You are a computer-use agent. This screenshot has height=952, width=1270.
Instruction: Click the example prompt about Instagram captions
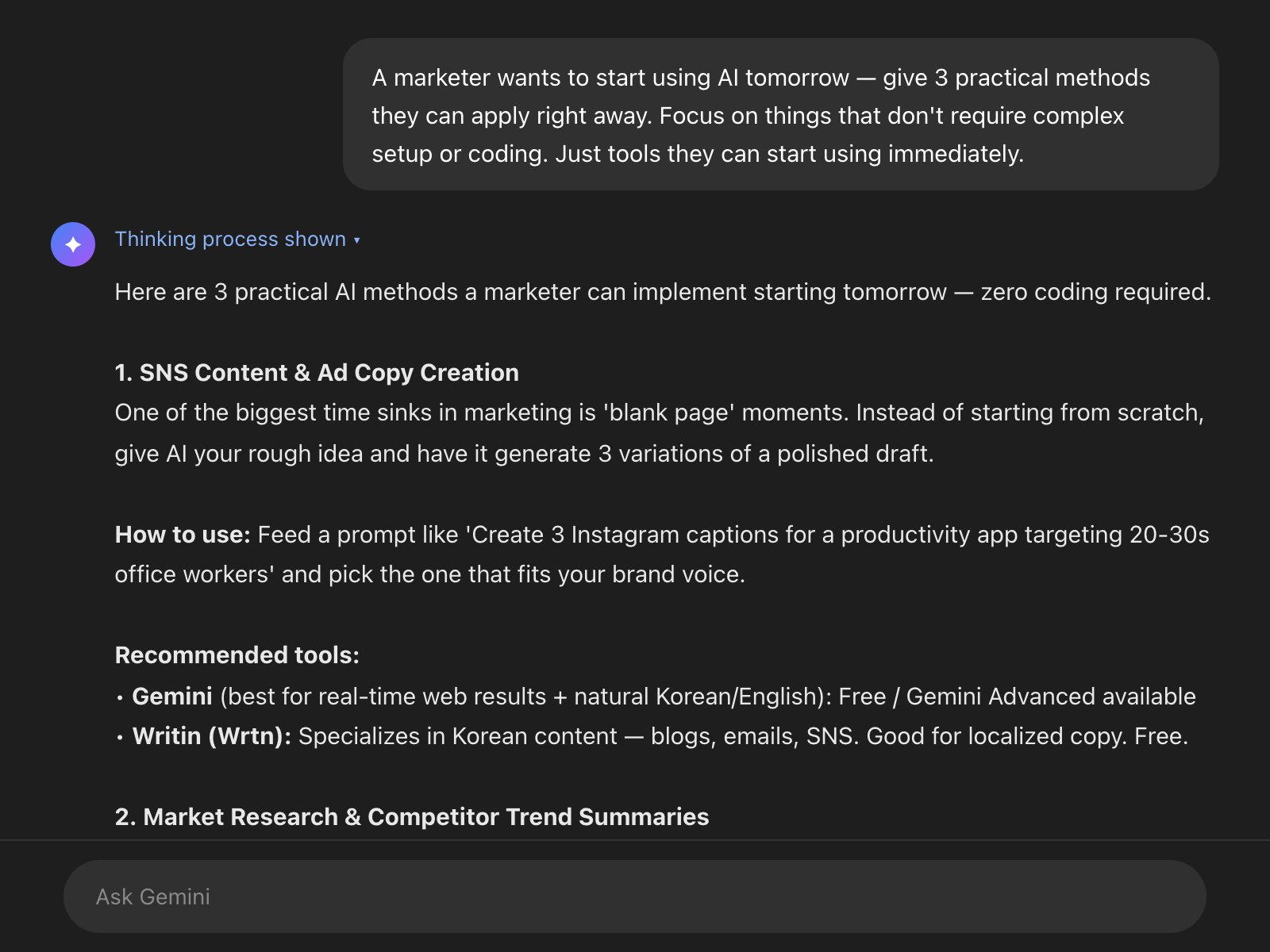(x=730, y=535)
